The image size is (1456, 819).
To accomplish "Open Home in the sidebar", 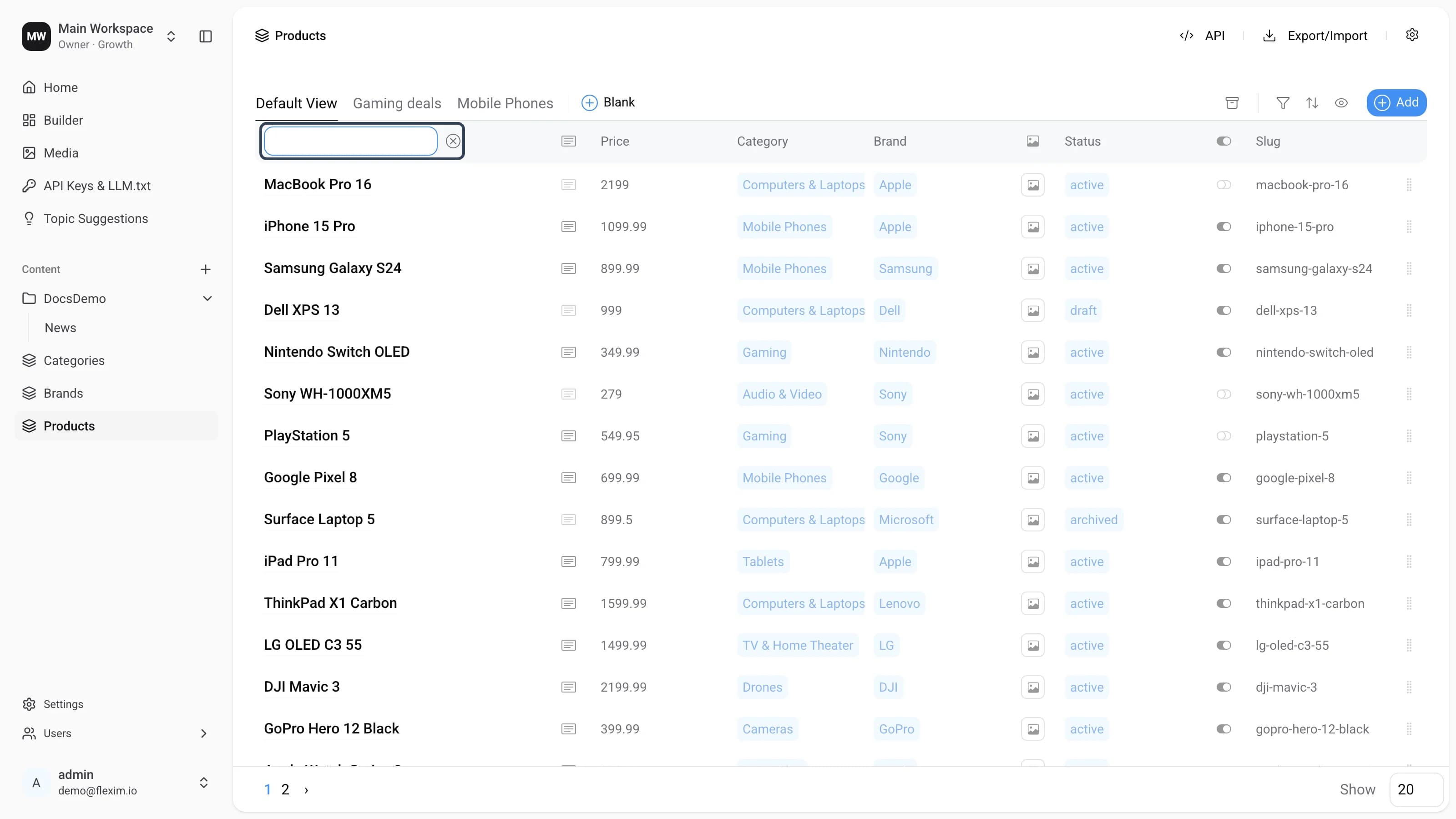I will click(x=116, y=88).
